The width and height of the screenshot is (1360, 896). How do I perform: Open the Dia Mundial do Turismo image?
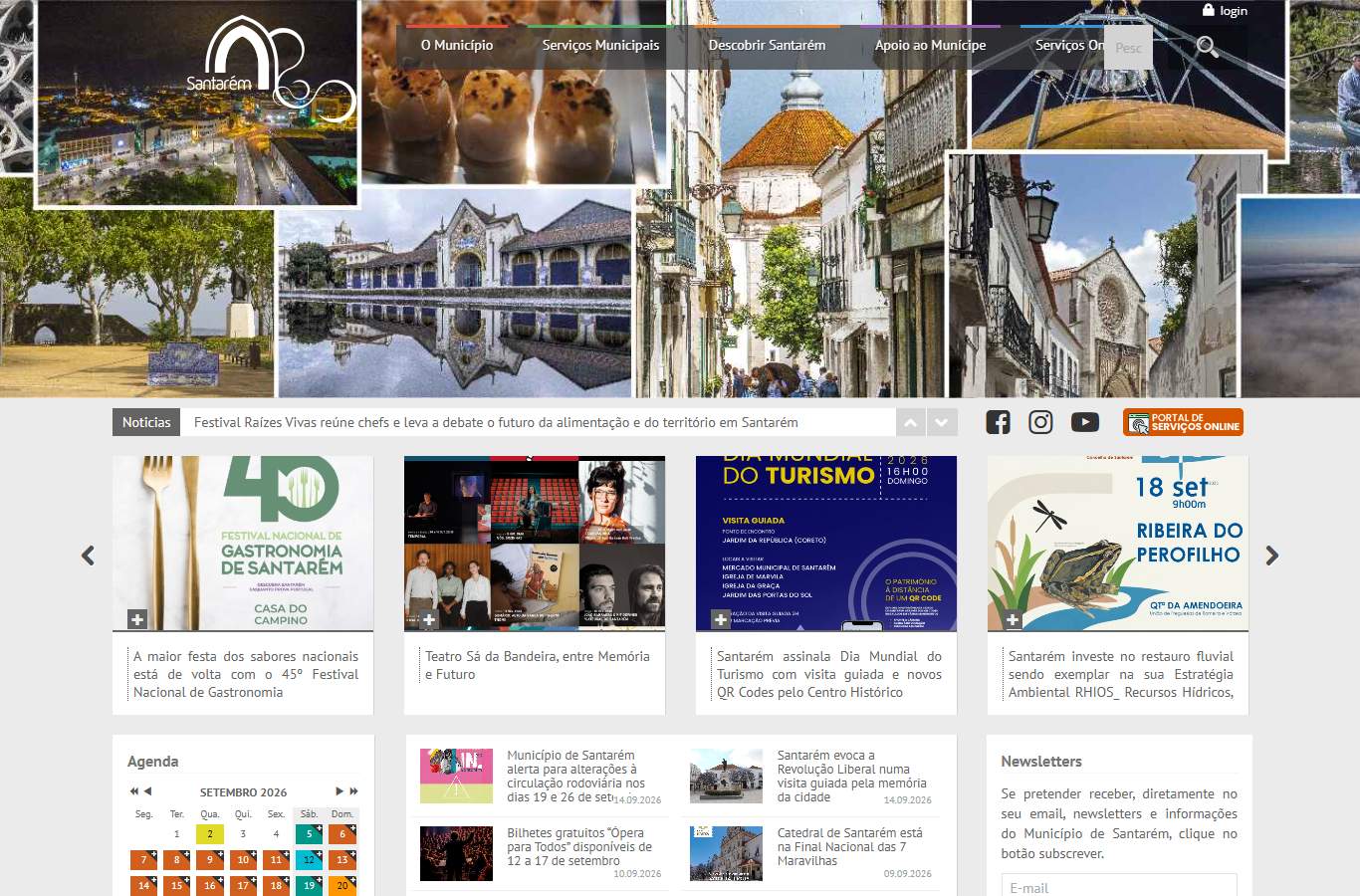pyautogui.click(x=826, y=544)
